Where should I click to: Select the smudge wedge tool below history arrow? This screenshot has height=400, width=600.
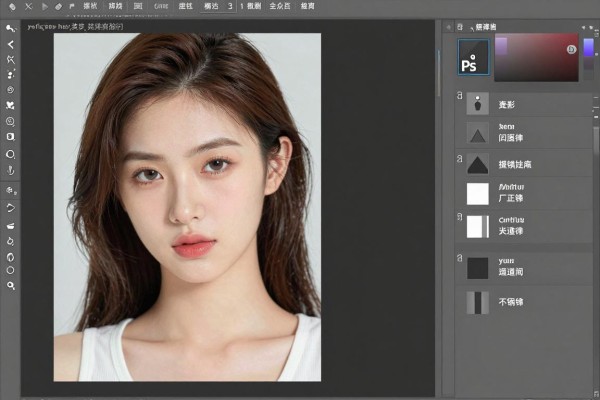[x=11, y=226]
